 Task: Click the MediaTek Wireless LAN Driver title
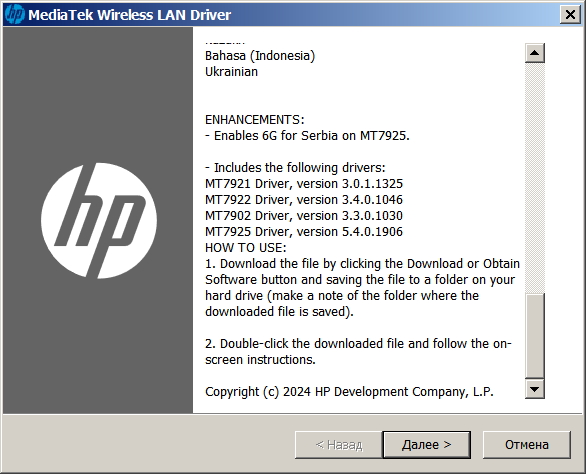click(129, 15)
